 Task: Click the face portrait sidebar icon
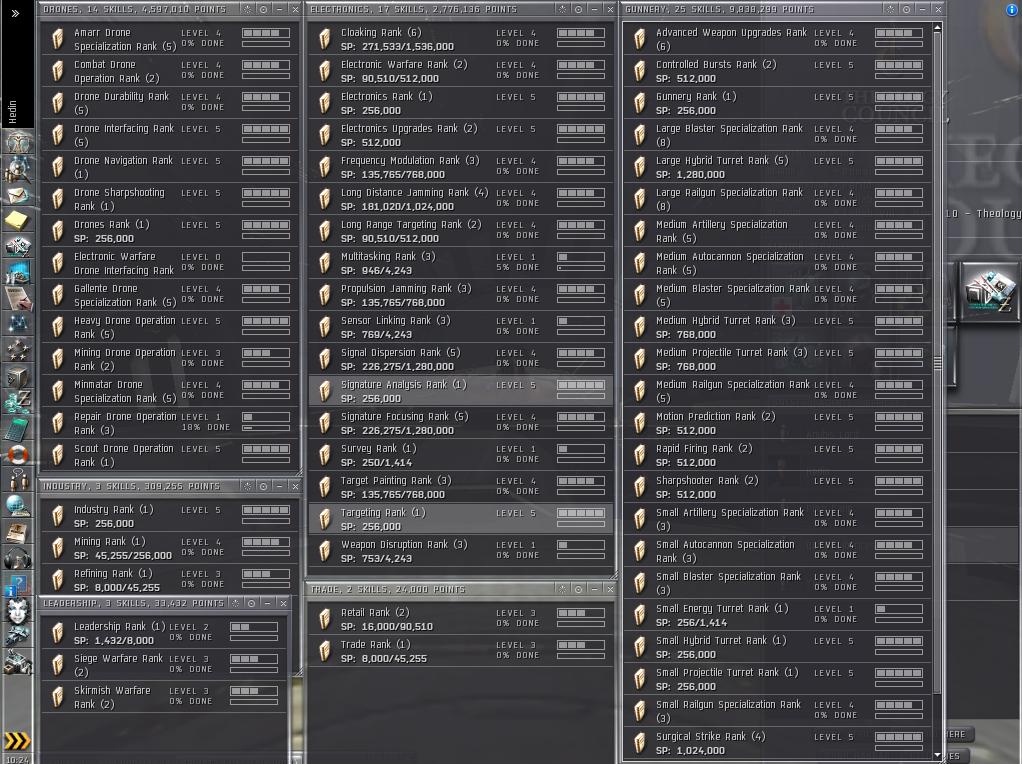click(x=18, y=611)
